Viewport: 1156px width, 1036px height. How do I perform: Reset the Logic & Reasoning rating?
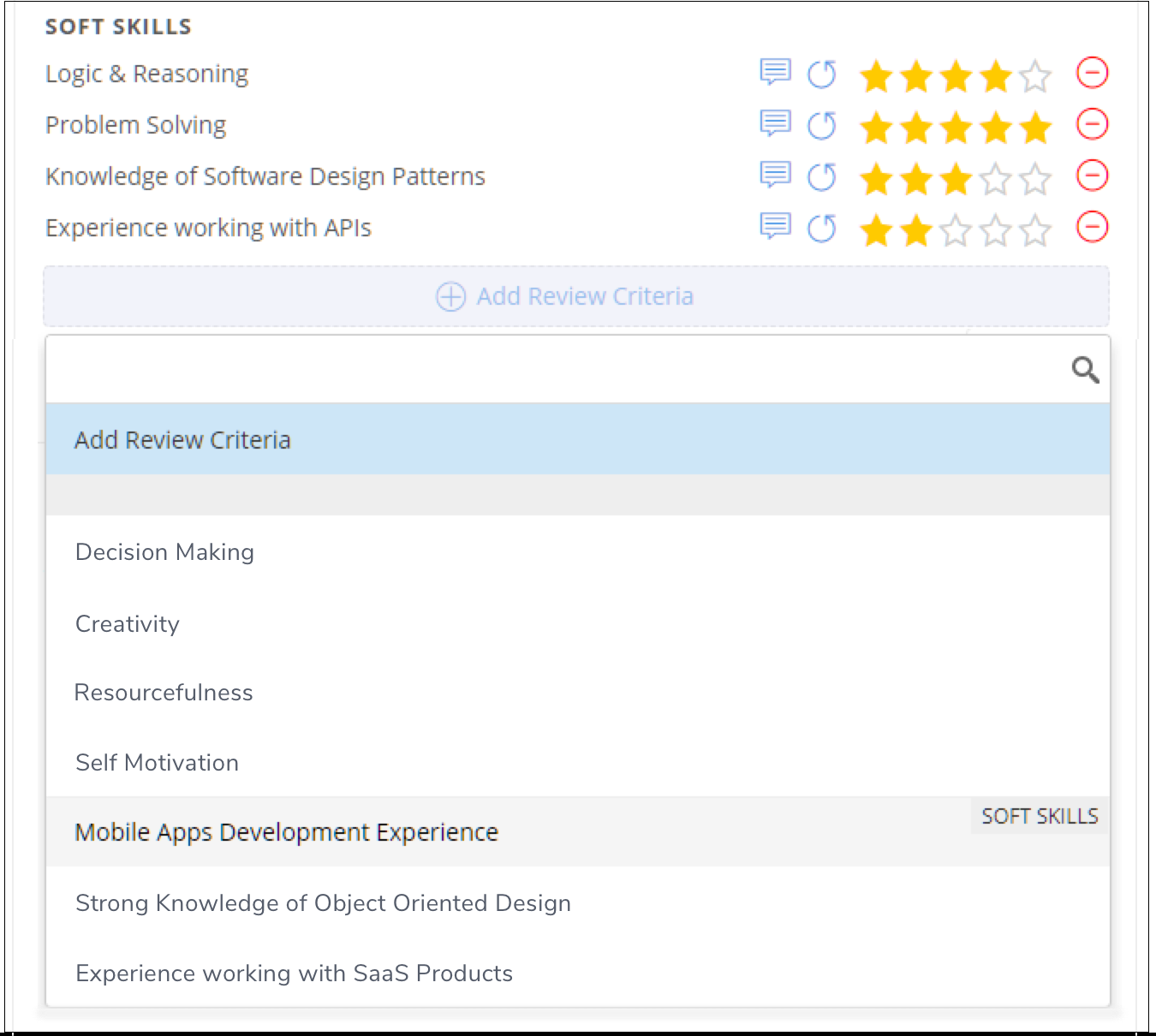(x=822, y=74)
